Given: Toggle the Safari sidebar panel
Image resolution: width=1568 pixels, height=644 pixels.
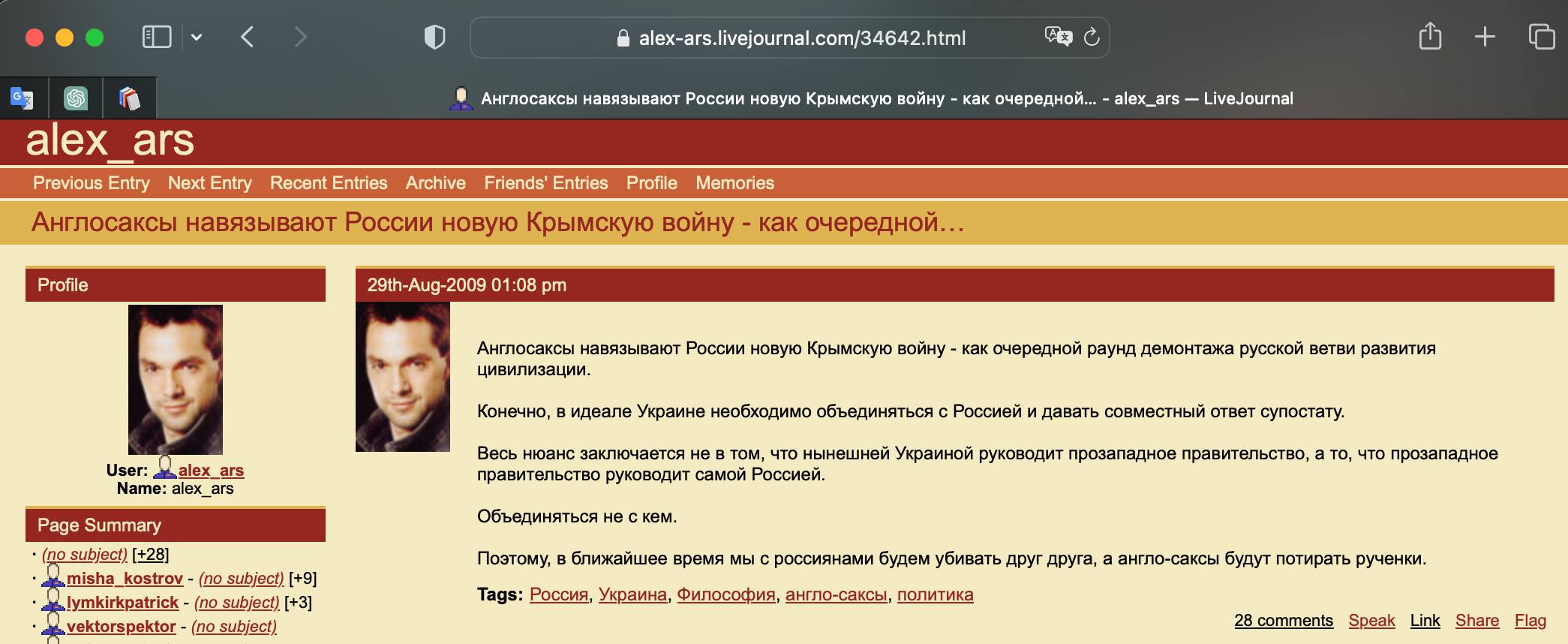Looking at the screenshot, I should 157,37.
